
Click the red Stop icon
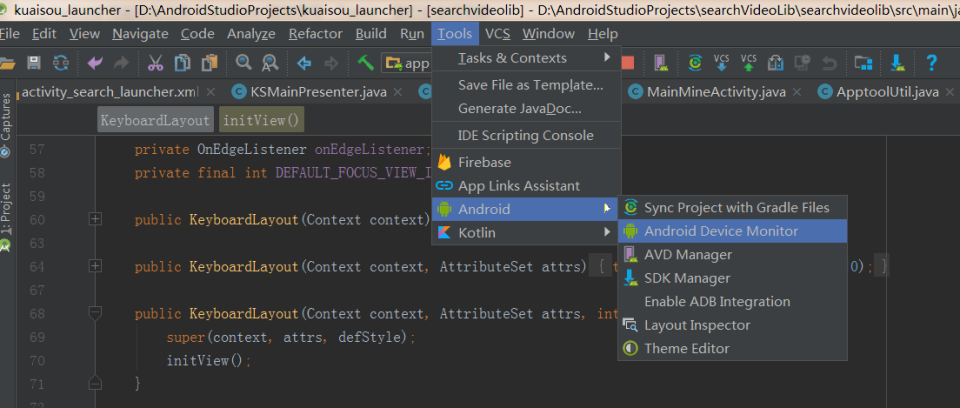pyautogui.click(x=628, y=62)
